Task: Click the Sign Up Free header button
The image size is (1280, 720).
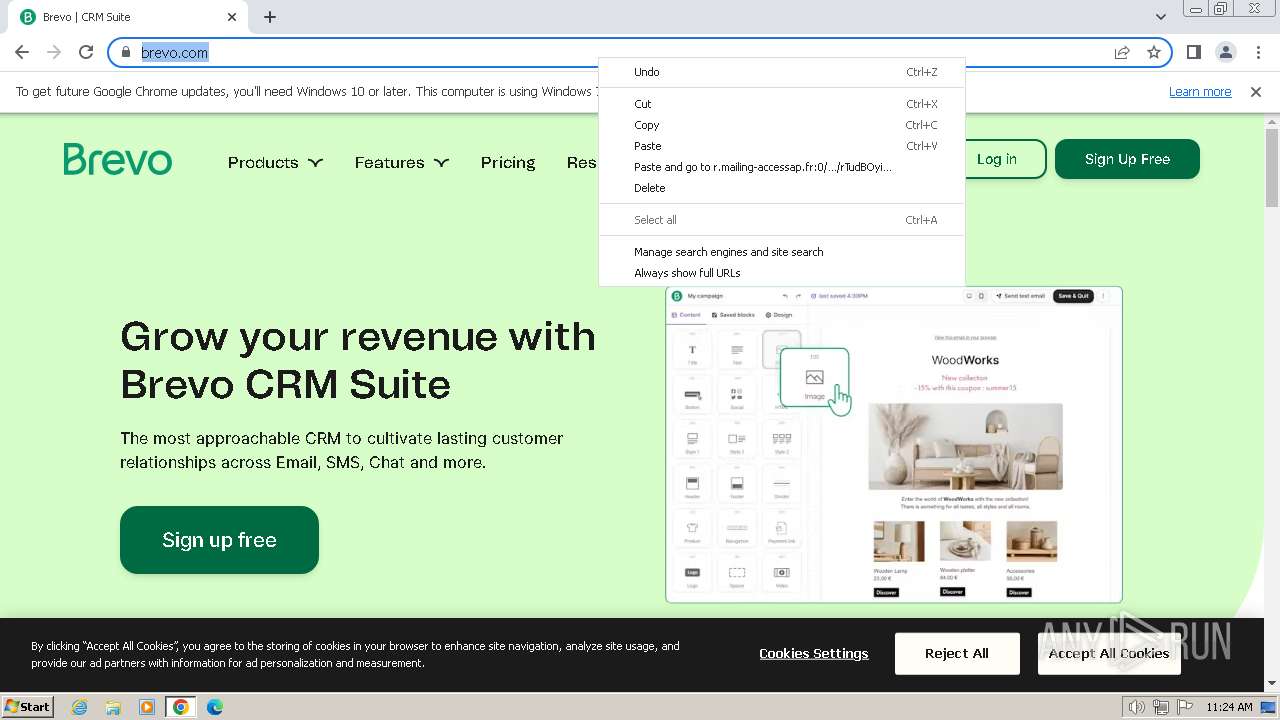Action: [x=1127, y=159]
